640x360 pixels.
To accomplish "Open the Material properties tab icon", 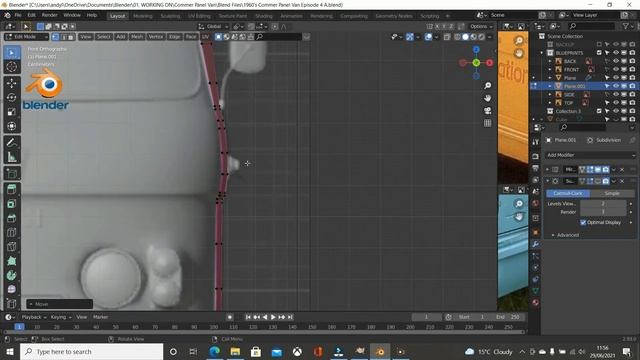I will (x=536, y=302).
